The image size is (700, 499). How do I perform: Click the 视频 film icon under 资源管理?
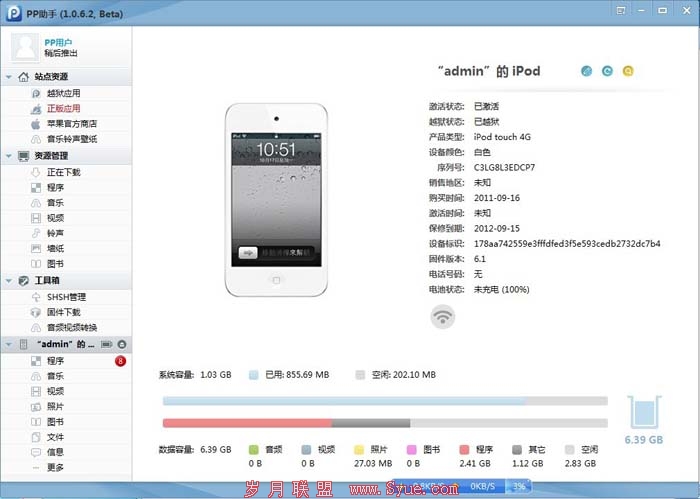(36, 218)
